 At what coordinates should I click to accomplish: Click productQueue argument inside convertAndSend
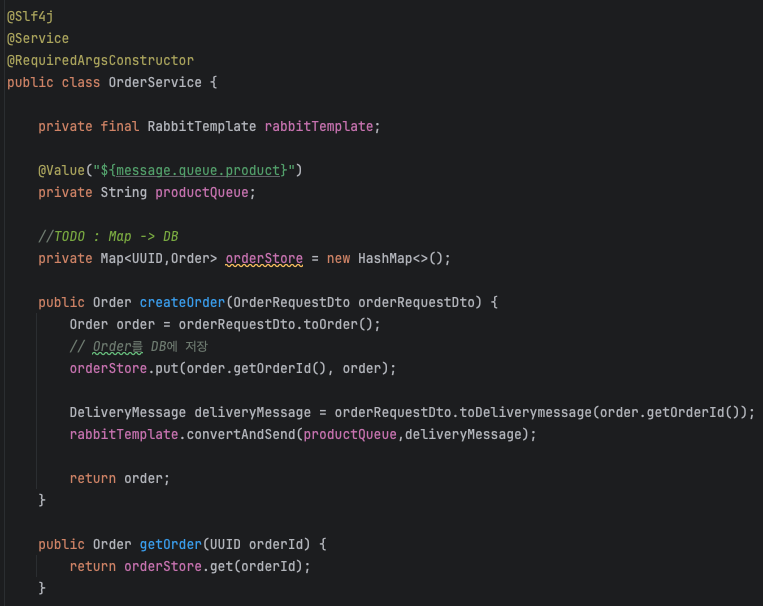point(350,434)
